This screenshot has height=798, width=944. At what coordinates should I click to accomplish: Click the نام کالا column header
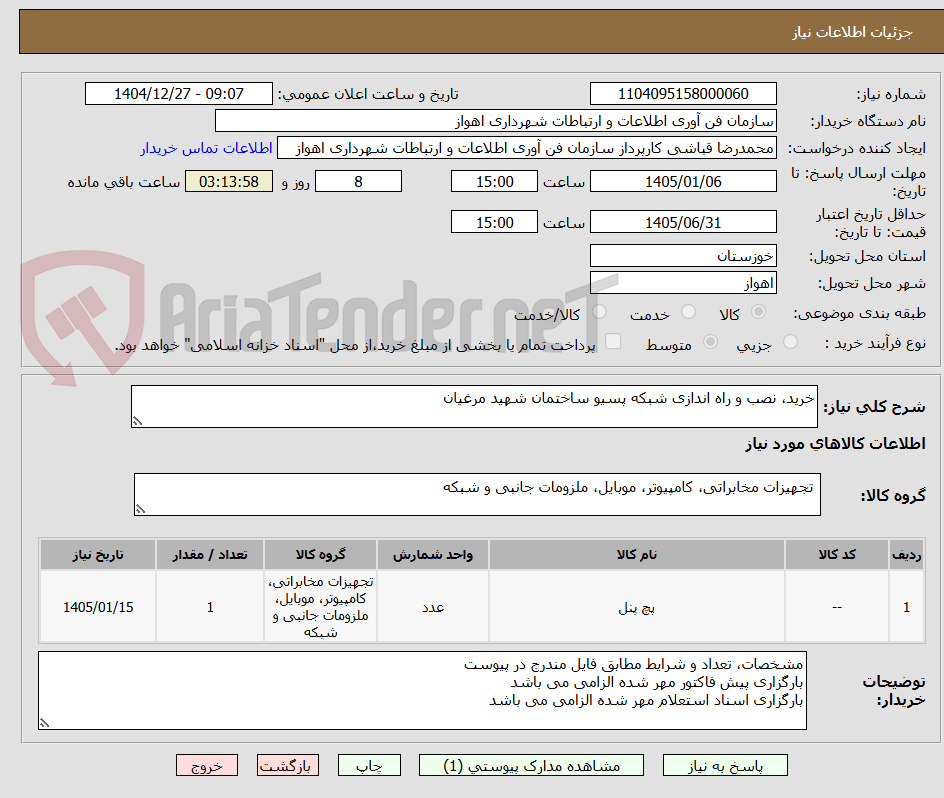coord(637,555)
